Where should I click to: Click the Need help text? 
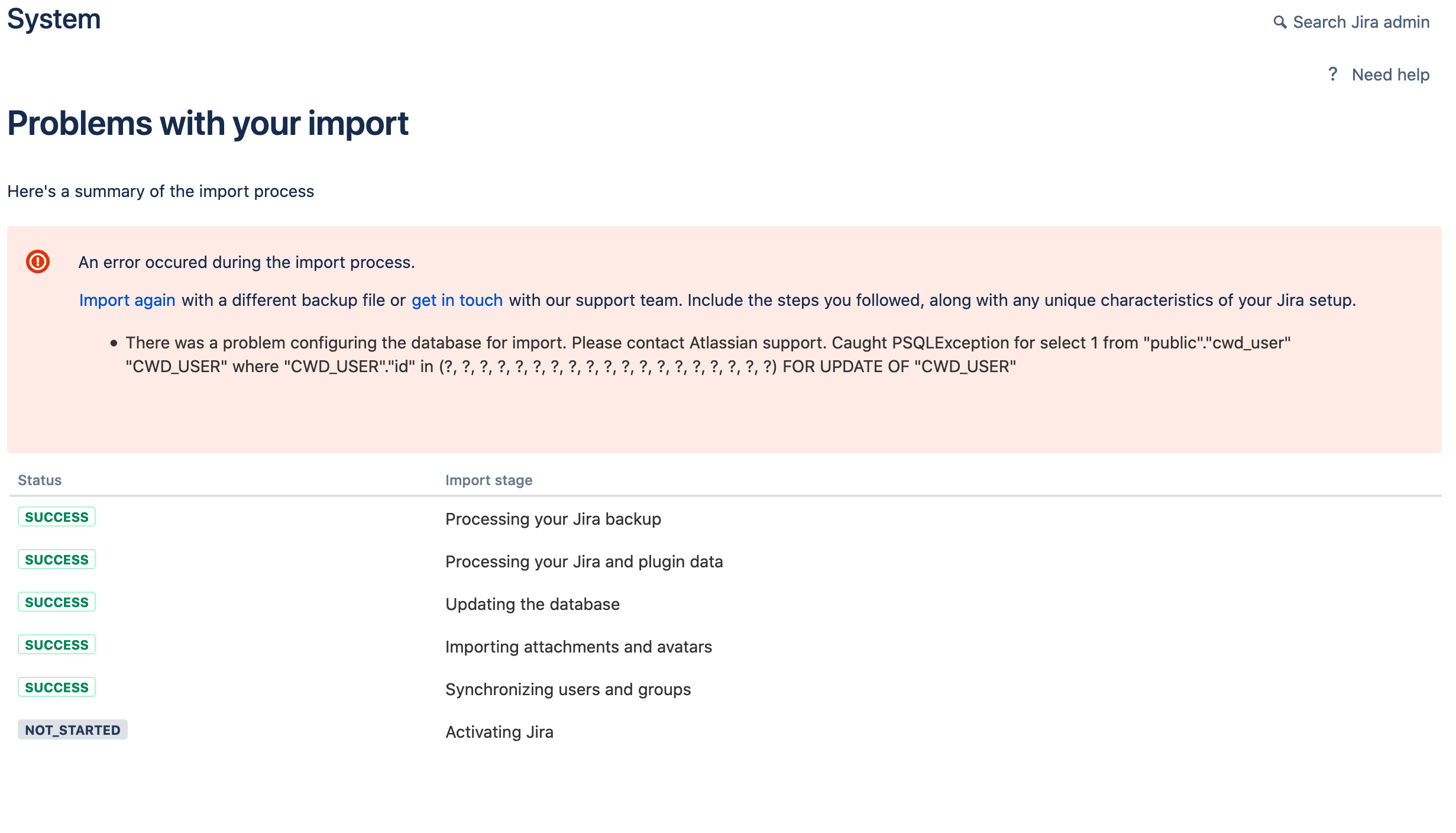coord(1389,74)
